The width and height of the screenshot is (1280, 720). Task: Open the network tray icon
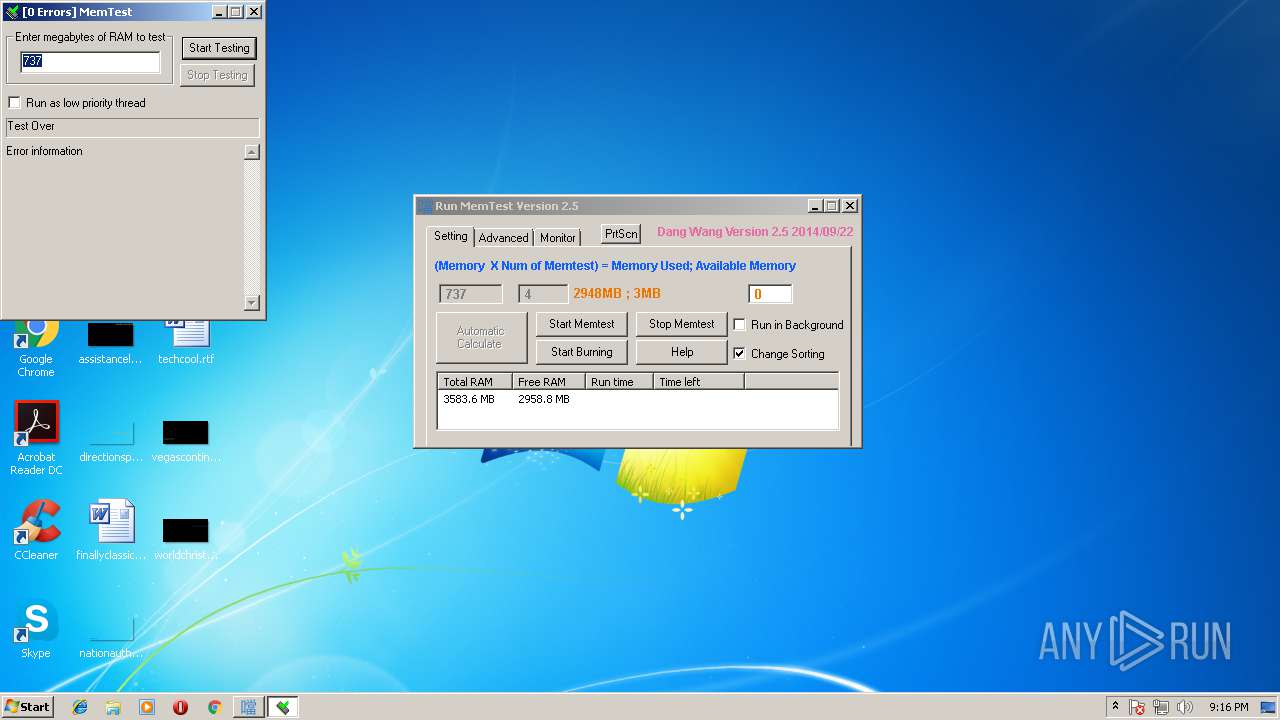(x=1161, y=707)
